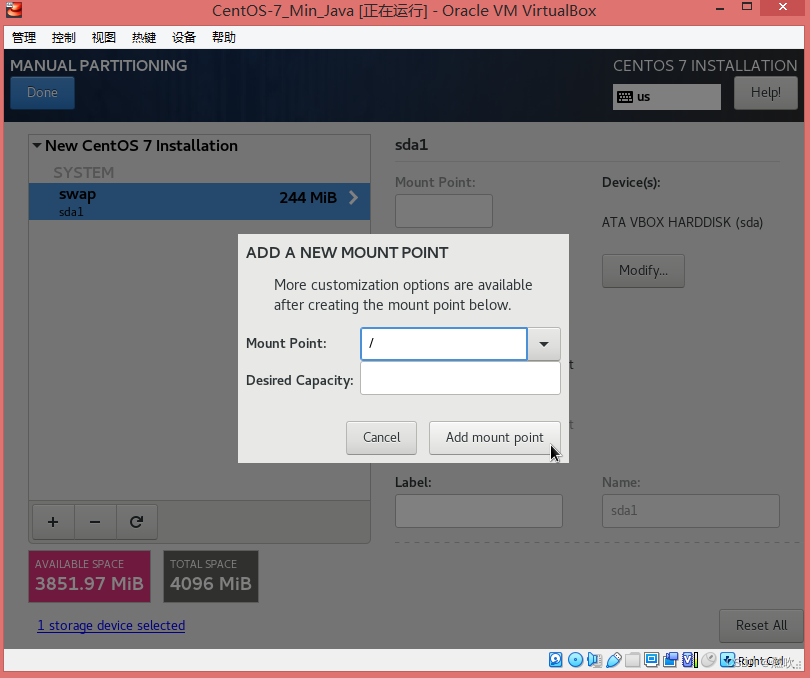
Task: Open the 视图 menu
Action: pyautogui.click(x=103, y=38)
